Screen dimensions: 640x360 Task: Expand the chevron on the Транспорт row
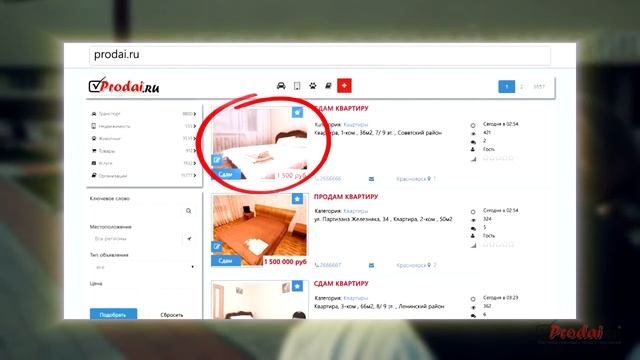[195, 114]
